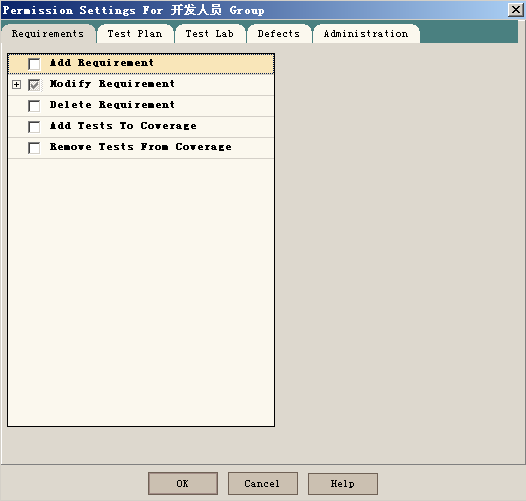This screenshot has height=501, width=526.
Task: Close the Permission Settings dialog
Action: (x=516, y=10)
